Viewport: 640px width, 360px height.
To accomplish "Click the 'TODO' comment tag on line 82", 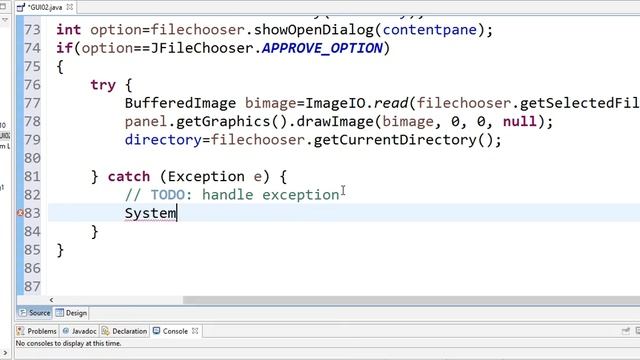I will (x=168, y=195).
